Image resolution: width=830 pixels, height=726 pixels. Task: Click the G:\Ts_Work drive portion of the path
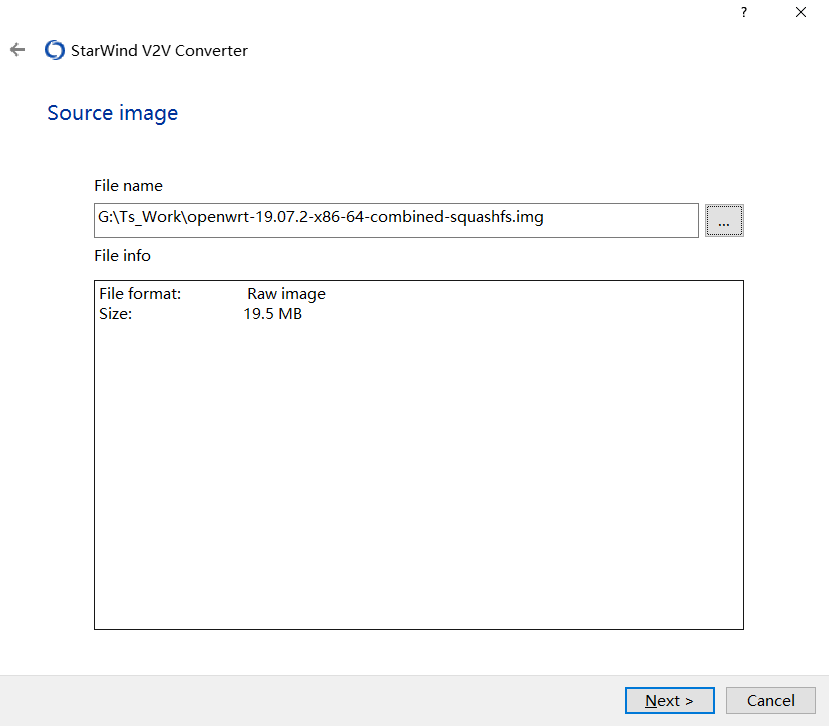click(138, 217)
